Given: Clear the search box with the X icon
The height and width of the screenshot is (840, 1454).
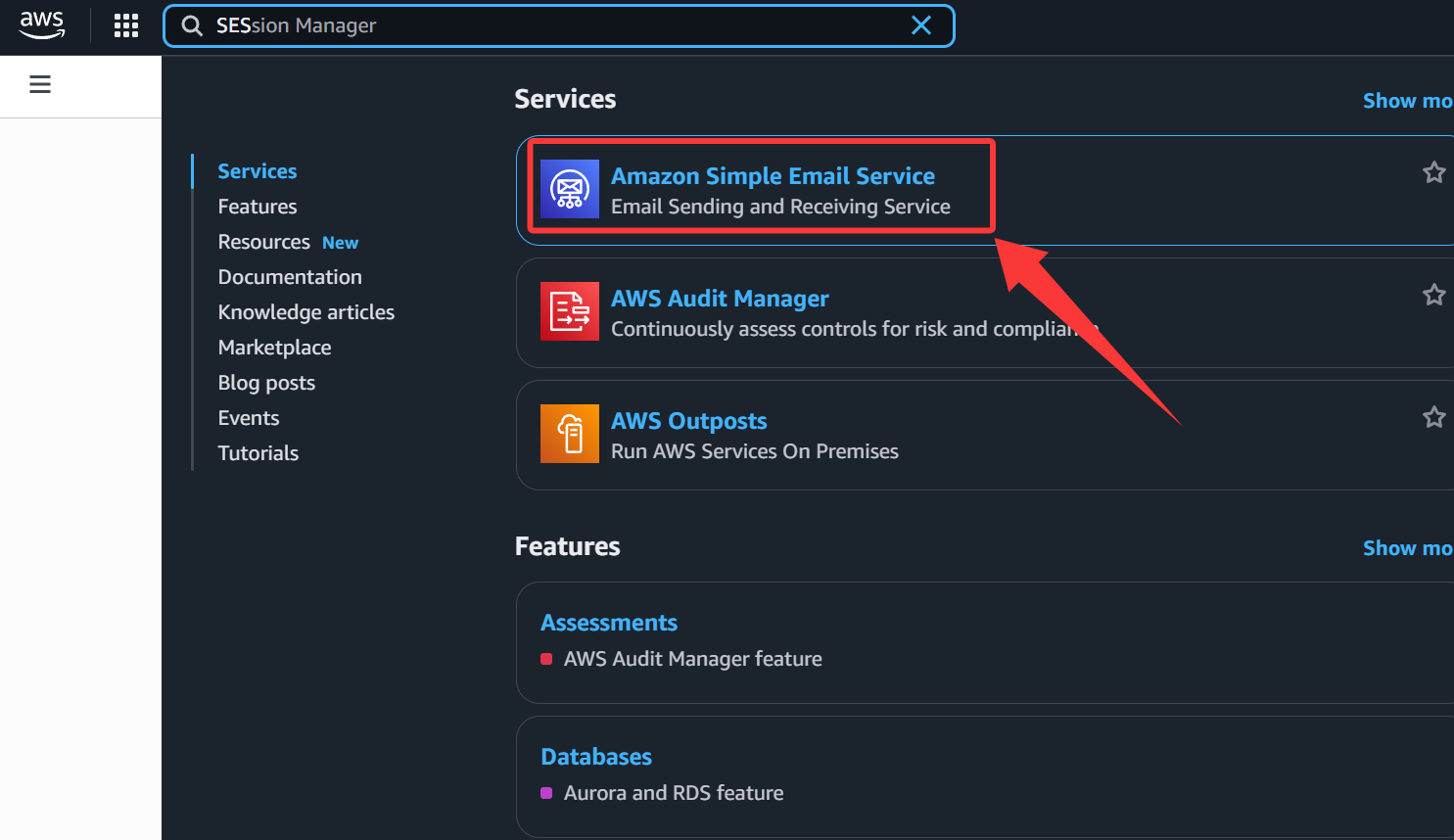Looking at the screenshot, I should pyautogui.click(x=921, y=25).
